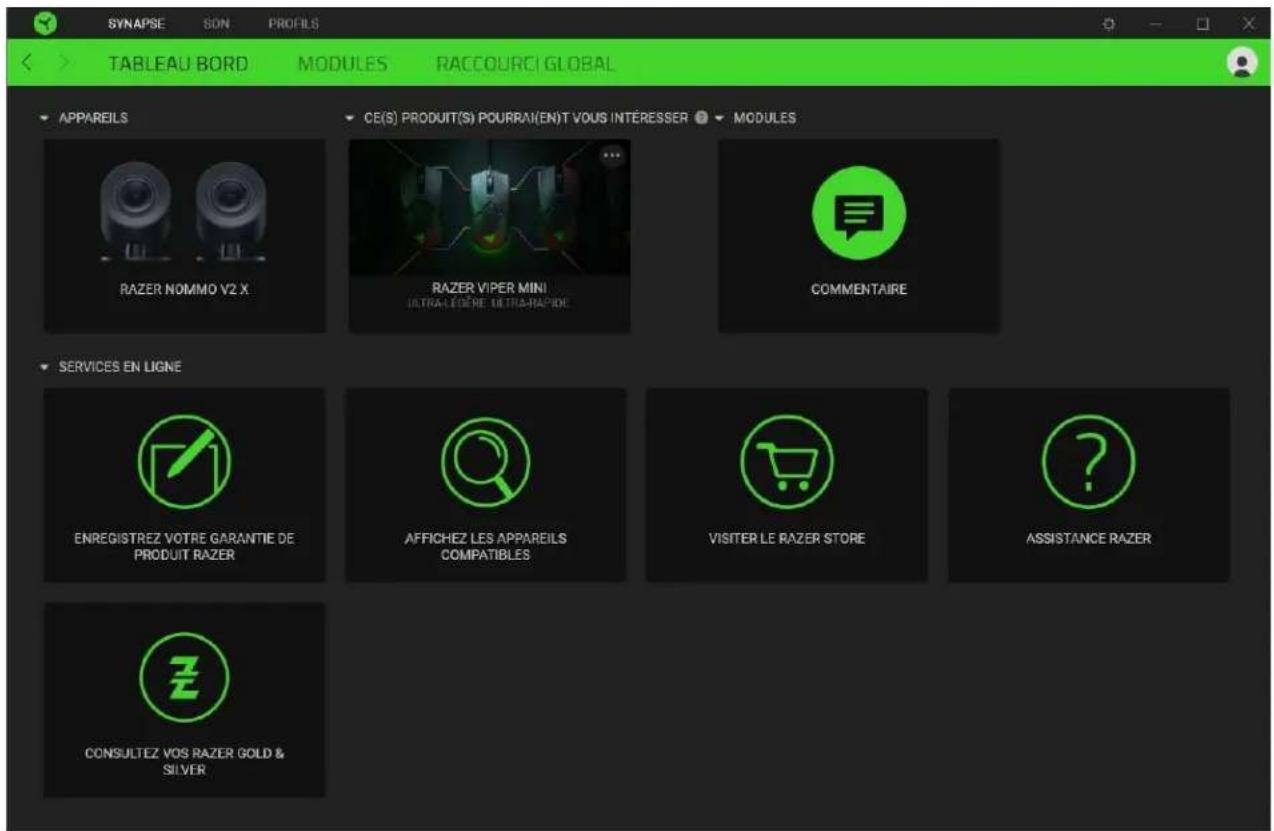Switch to the Son top tab
The height and width of the screenshot is (831, 1274).
click(218, 22)
